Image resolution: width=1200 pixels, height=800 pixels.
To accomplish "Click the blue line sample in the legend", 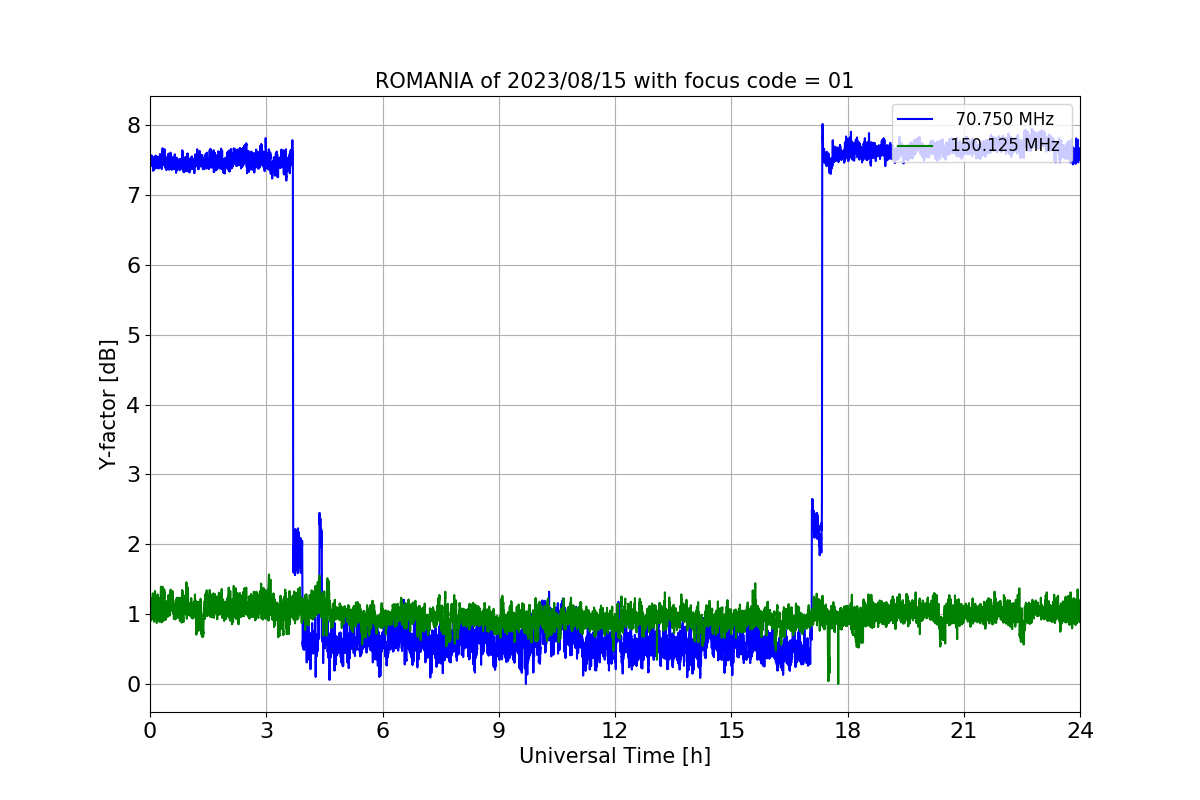I will click(x=916, y=120).
